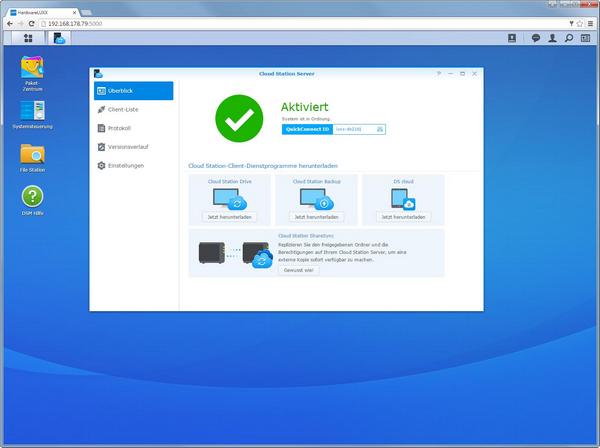Click the Cloud Station Backup monitor icon
Viewport: 600px width, 448px height.
(316, 199)
